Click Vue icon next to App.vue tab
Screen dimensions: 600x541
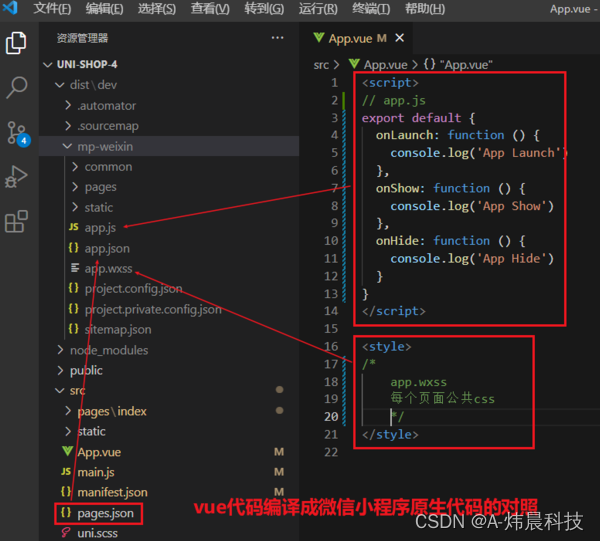pos(319,37)
